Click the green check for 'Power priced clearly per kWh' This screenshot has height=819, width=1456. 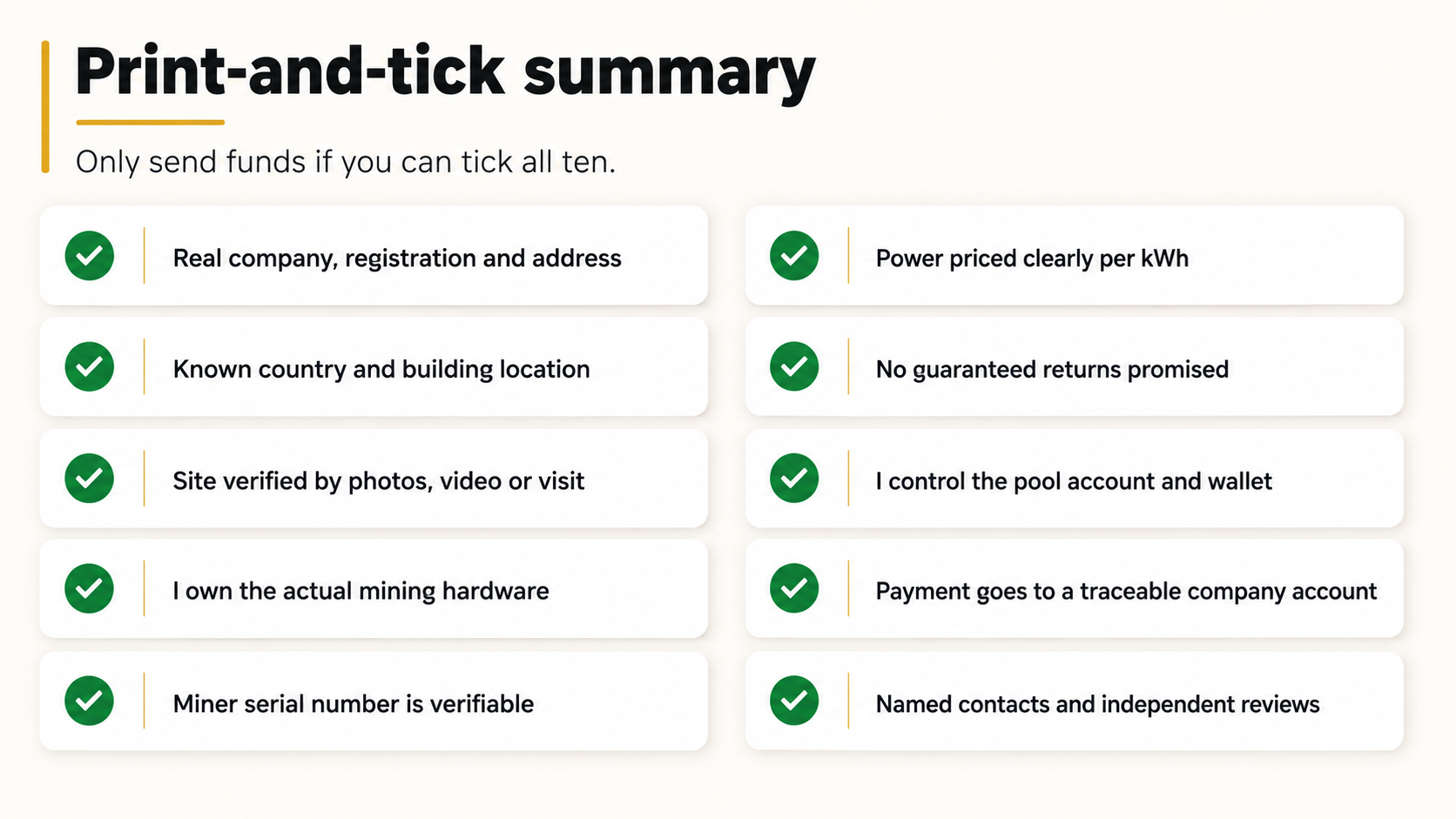coord(794,256)
